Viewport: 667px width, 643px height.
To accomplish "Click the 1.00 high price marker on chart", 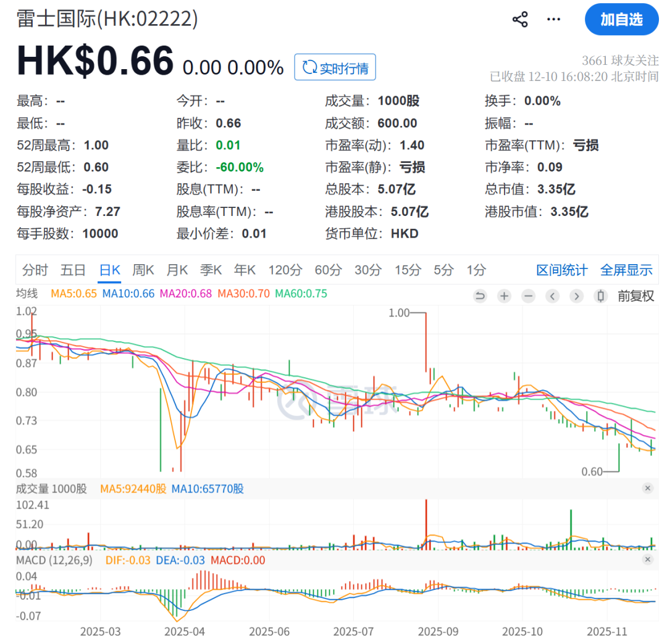I will [398, 313].
